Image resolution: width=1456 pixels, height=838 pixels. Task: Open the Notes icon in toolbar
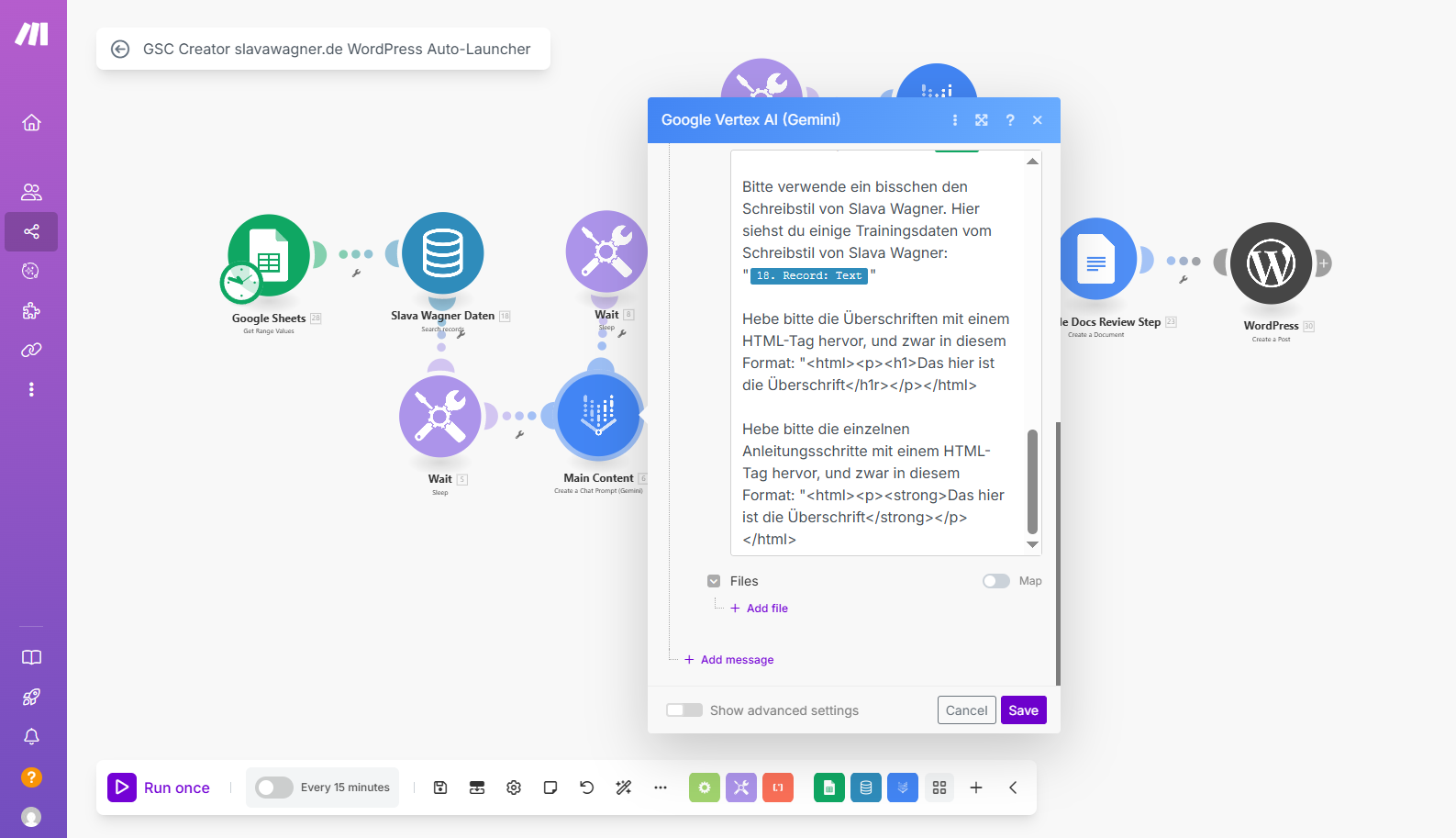point(550,788)
